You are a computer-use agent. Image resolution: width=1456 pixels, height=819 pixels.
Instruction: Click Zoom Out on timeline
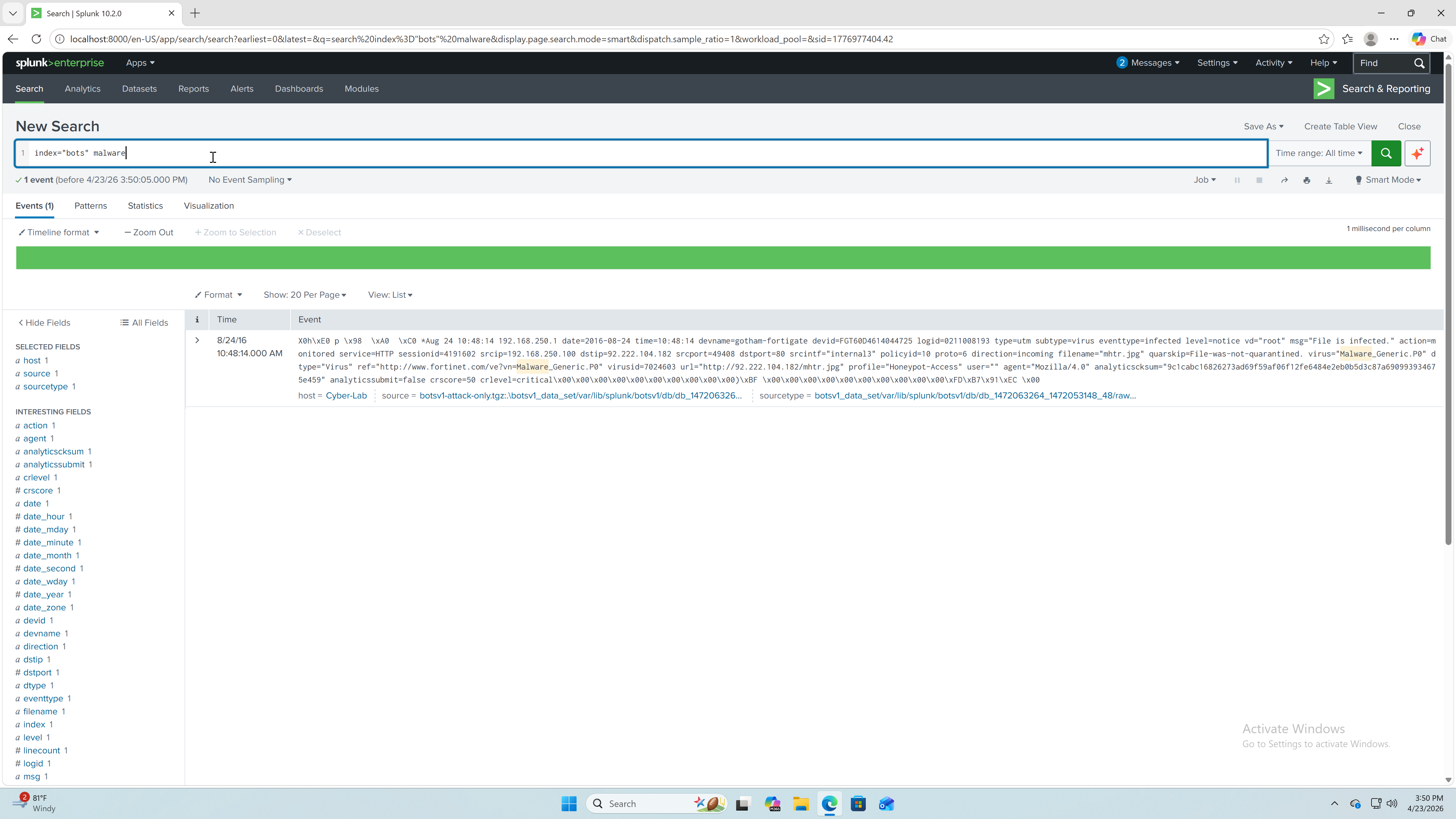click(x=149, y=232)
